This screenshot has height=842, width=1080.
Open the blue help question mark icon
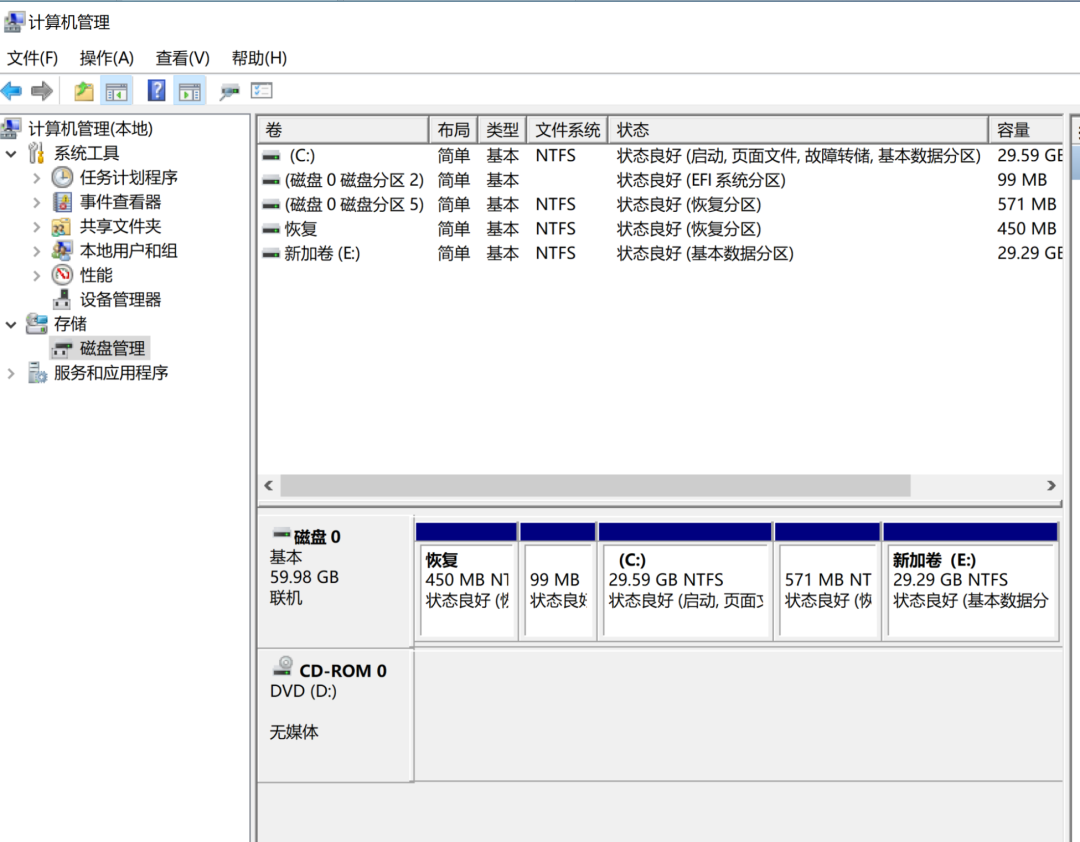[x=156, y=90]
